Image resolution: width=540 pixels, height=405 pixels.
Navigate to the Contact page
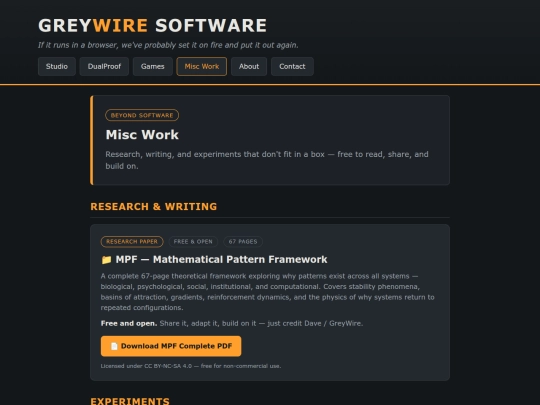tap(292, 66)
